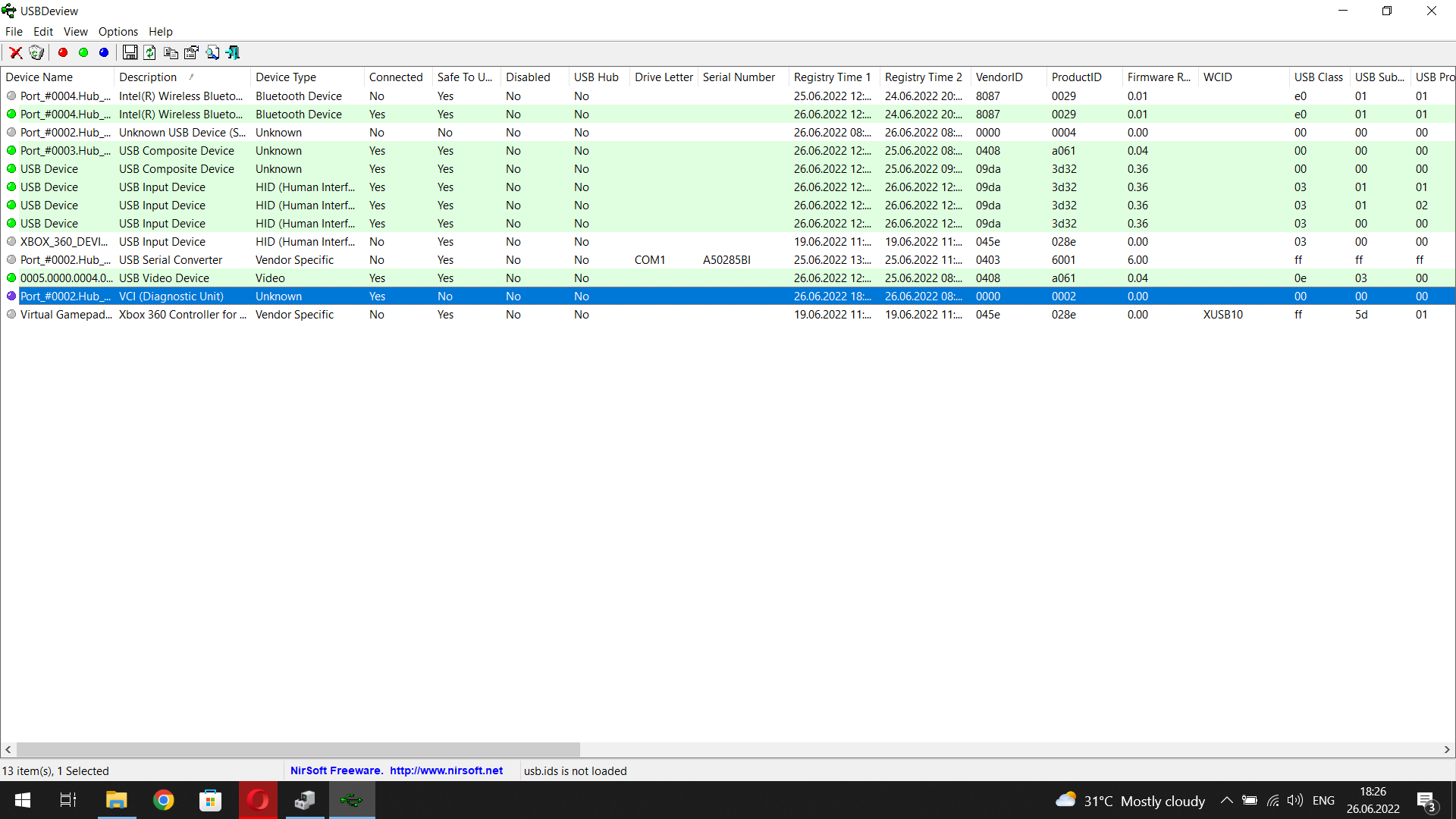1456x819 pixels.
Task: Click the red X disconnect device icon
Action: (15, 52)
